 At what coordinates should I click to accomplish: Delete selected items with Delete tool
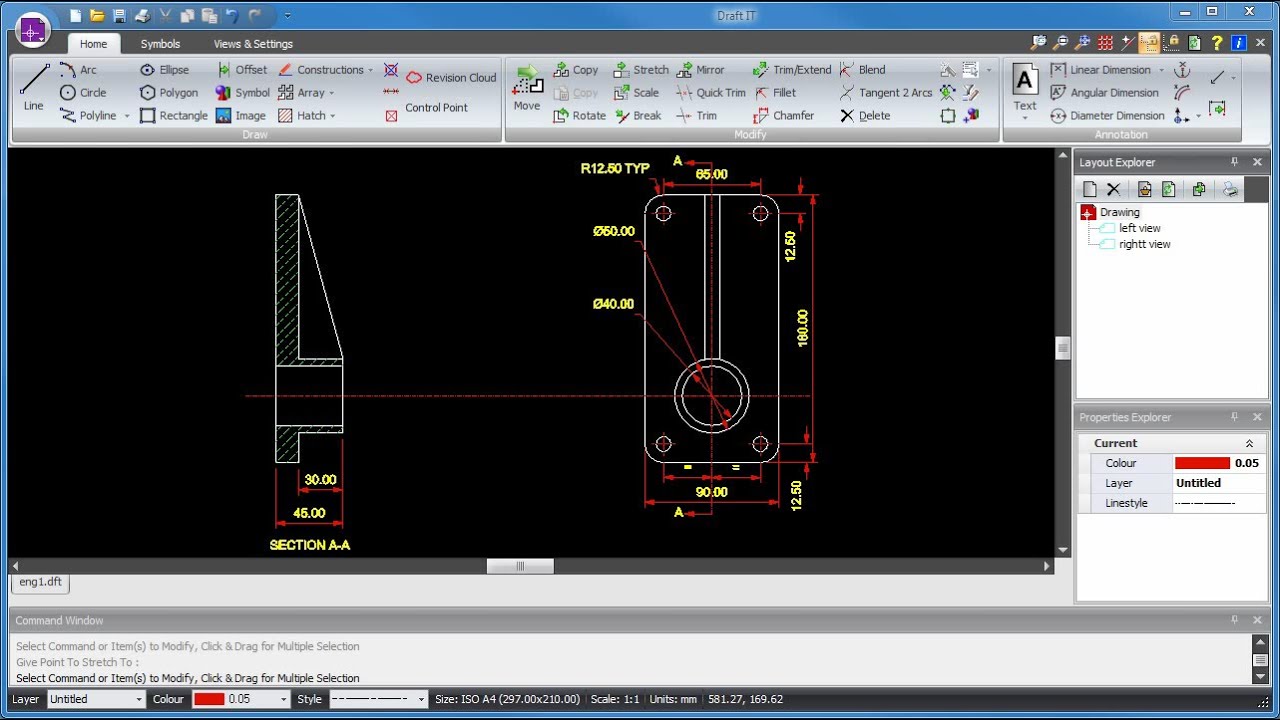[x=865, y=116]
